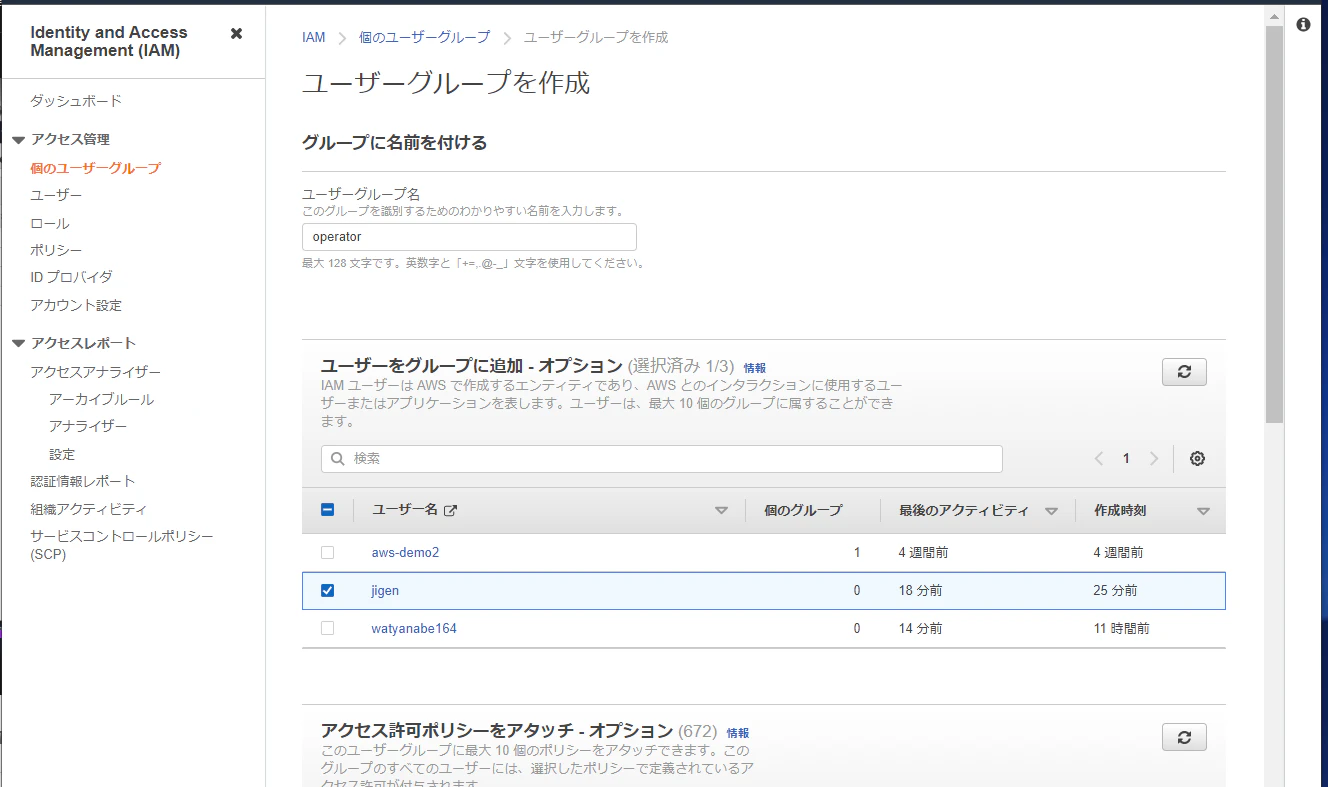
Task: Open アナライザー sub-item in the sidebar
Action: [88, 426]
